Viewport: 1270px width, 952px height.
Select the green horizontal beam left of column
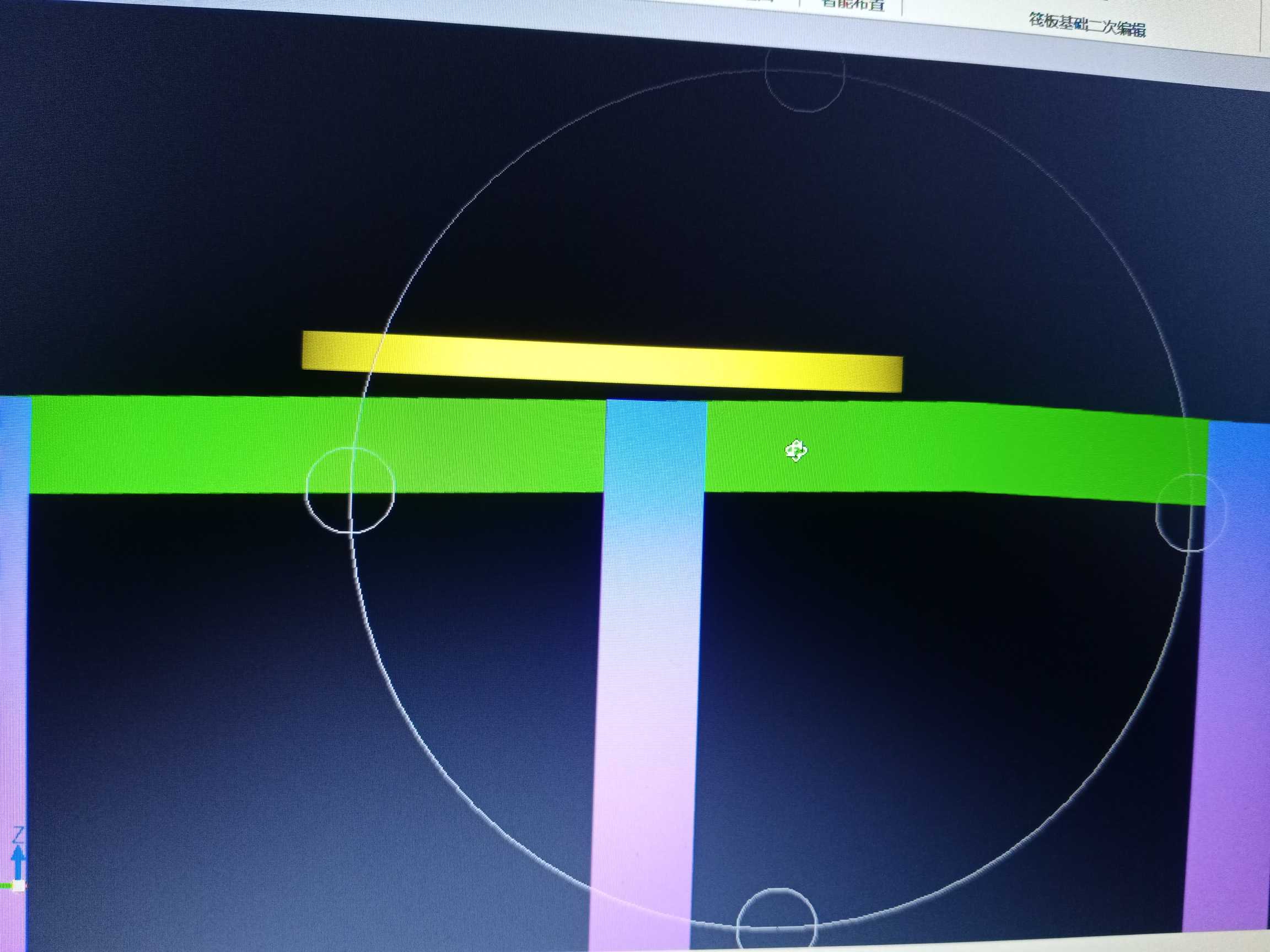click(x=317, y=445)
